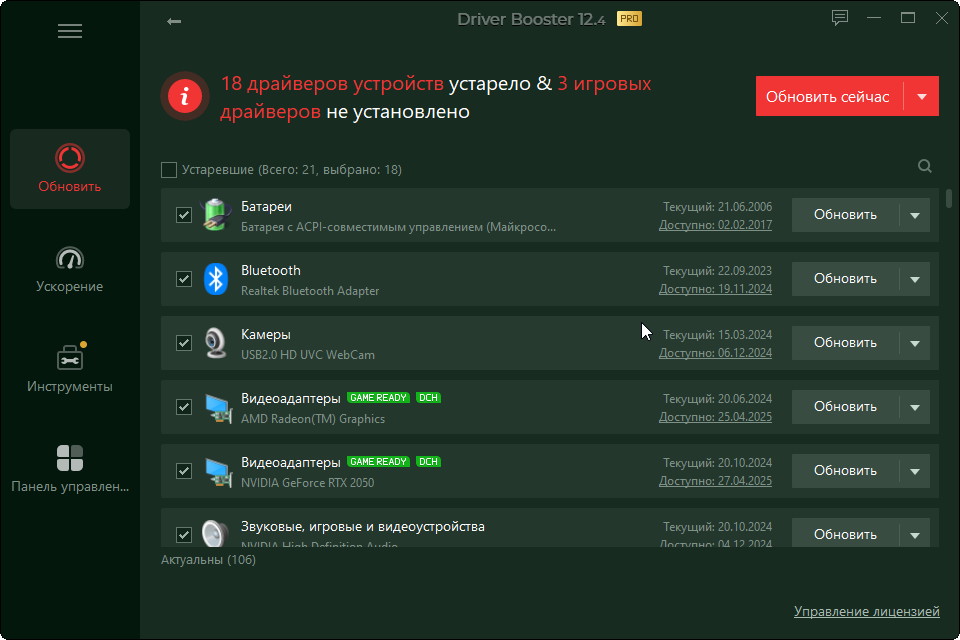This screenshot has height=640, width=960.
Task: Click the DCH badge on AMD Radeon row
Action: point(429,397)
